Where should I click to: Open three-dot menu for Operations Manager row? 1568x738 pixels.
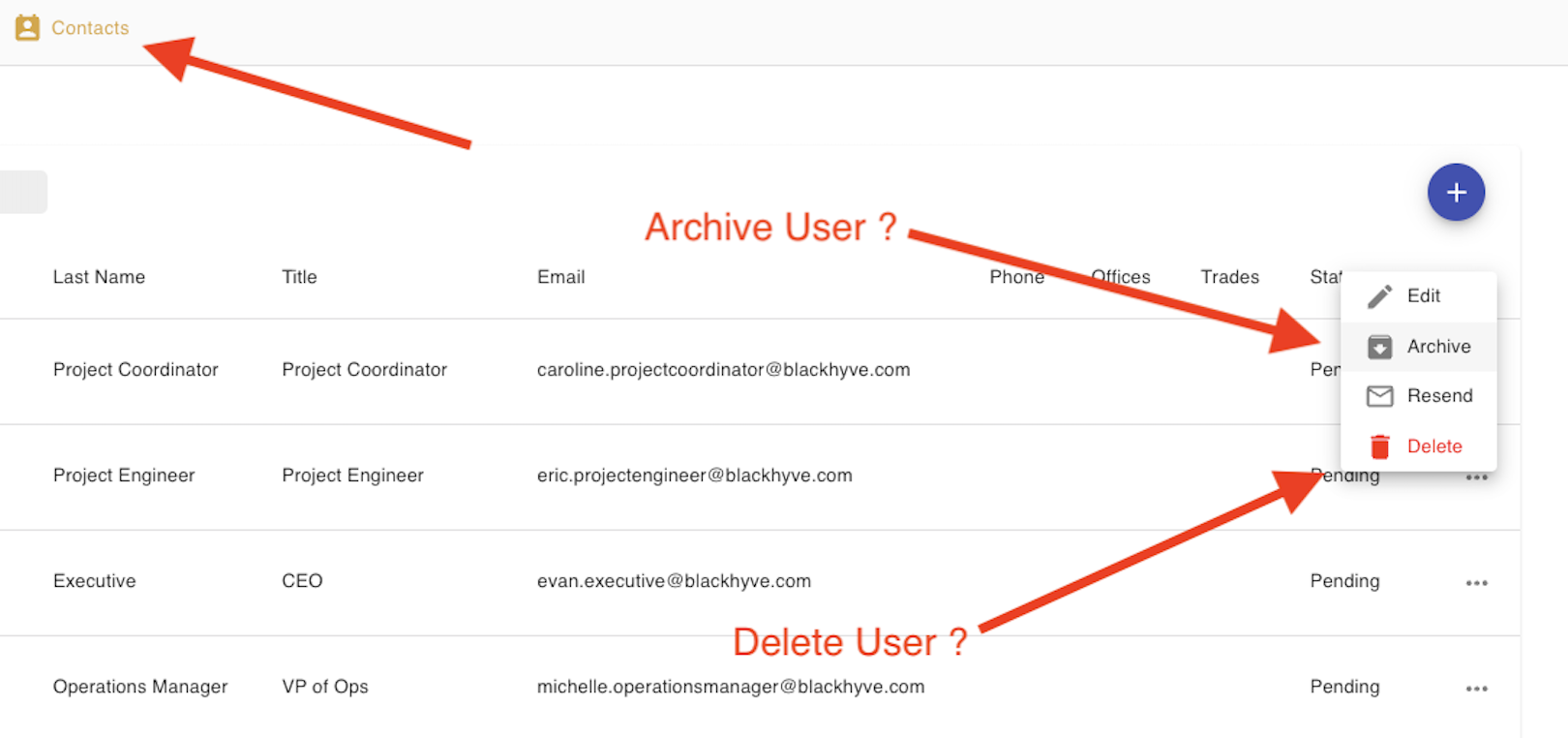click(x=1476, y=689)
